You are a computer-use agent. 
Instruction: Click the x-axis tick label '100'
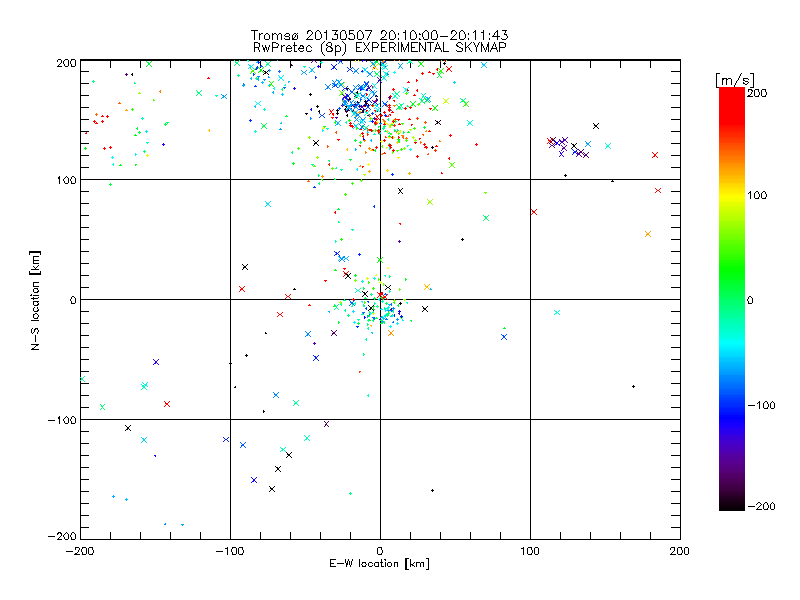(x=530, y=551)
